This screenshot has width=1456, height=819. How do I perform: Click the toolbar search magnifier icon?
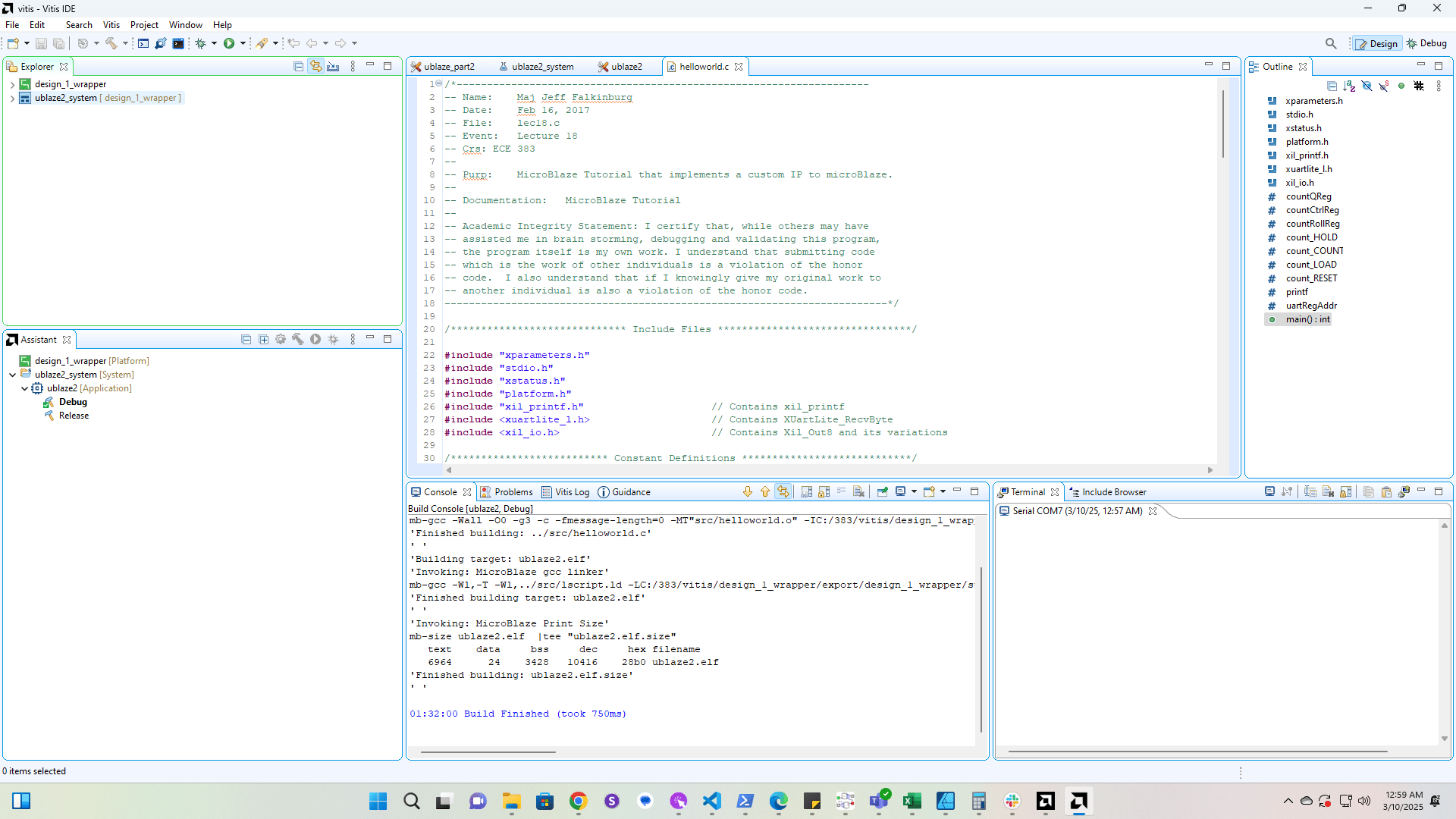(1331, 43)
